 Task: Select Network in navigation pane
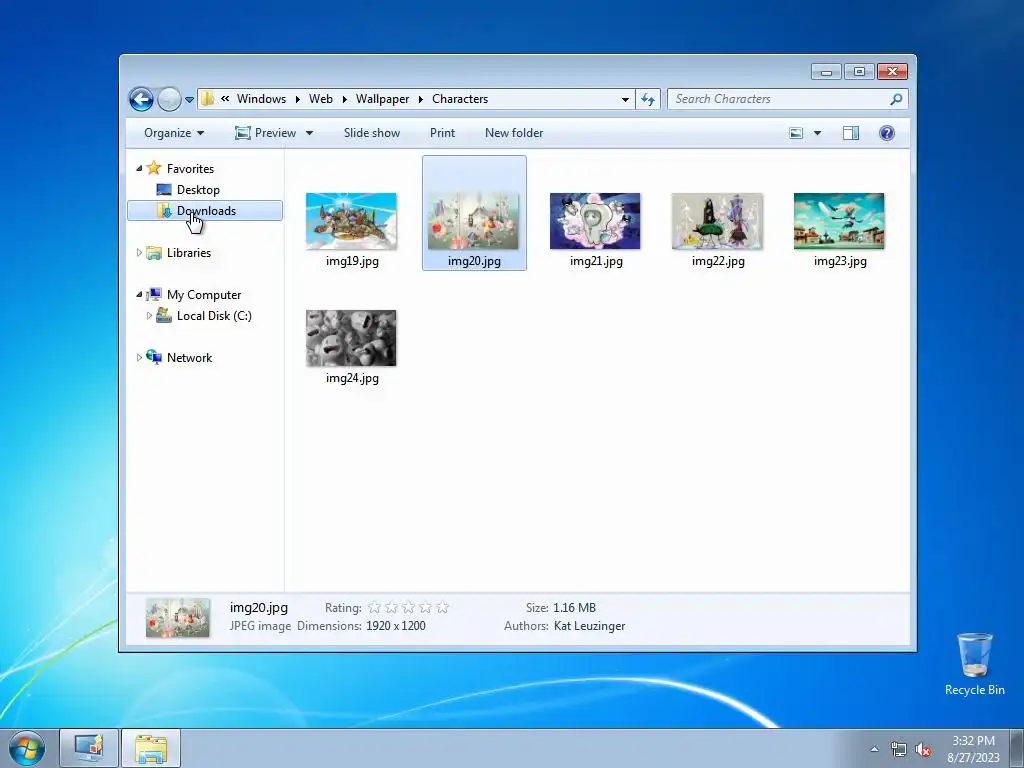189,357
